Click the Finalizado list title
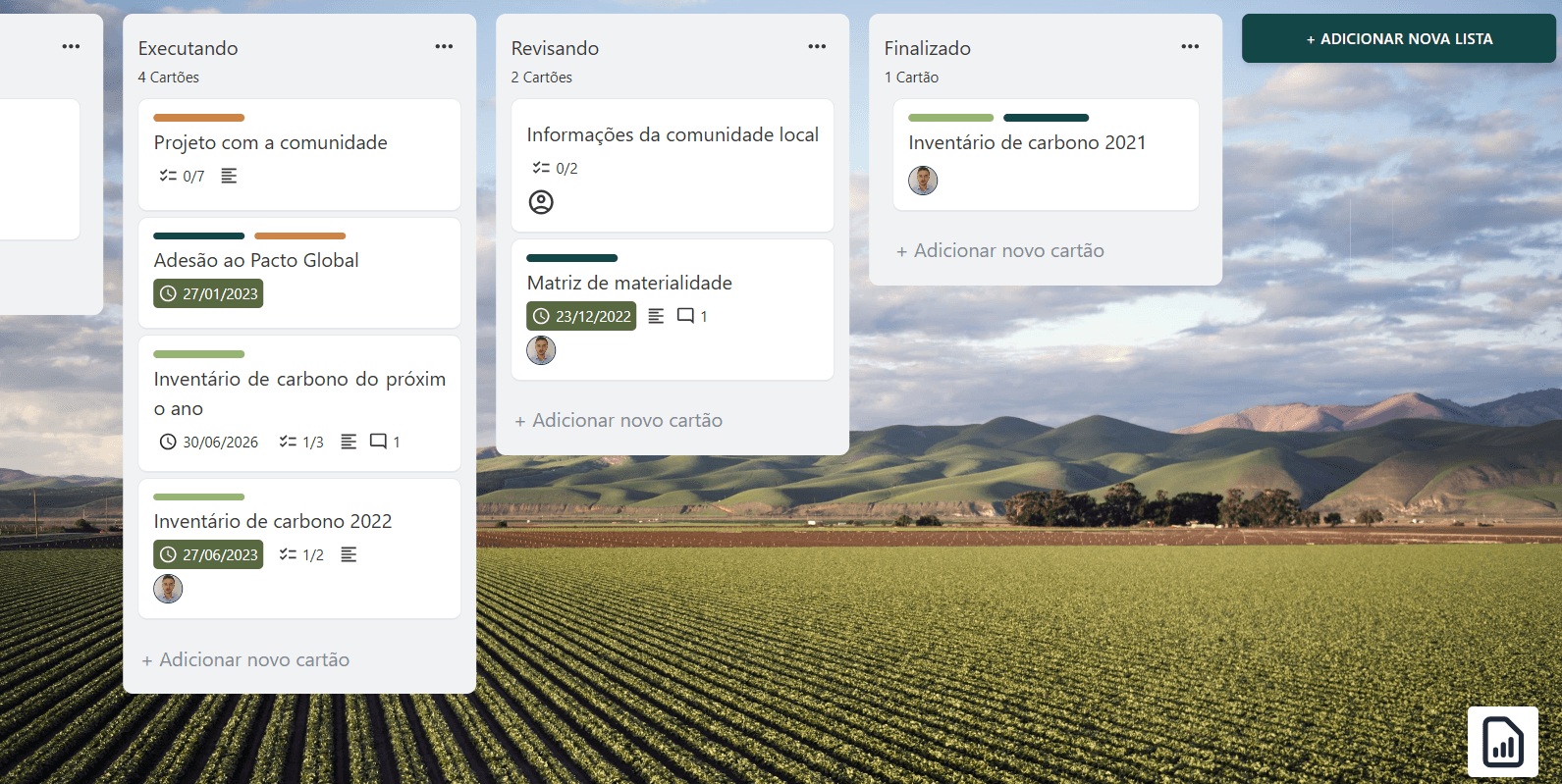This screenshot has height=784, width=1562. (x=927, y=48)
